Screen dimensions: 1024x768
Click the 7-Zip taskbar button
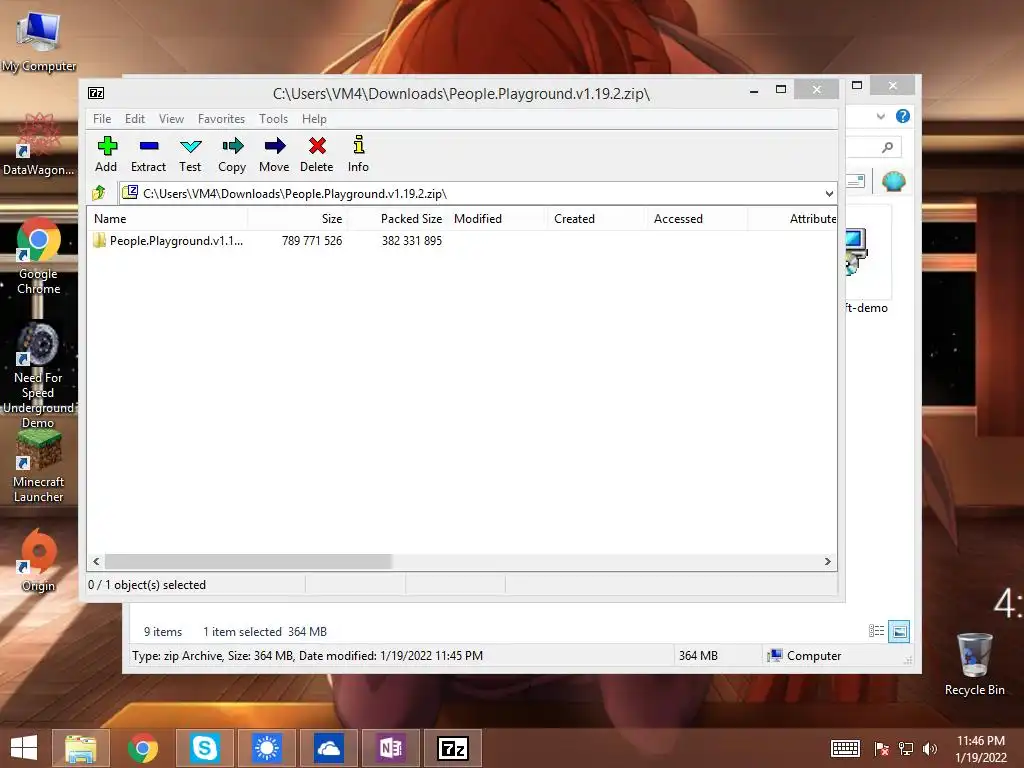(453, 748)
